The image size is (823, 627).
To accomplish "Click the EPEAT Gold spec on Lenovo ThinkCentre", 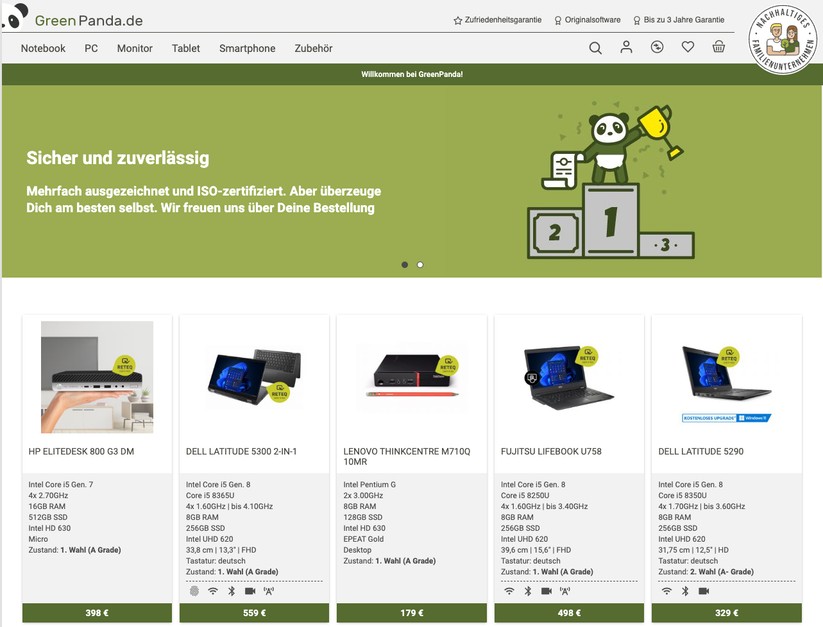I will pos(363,539).
